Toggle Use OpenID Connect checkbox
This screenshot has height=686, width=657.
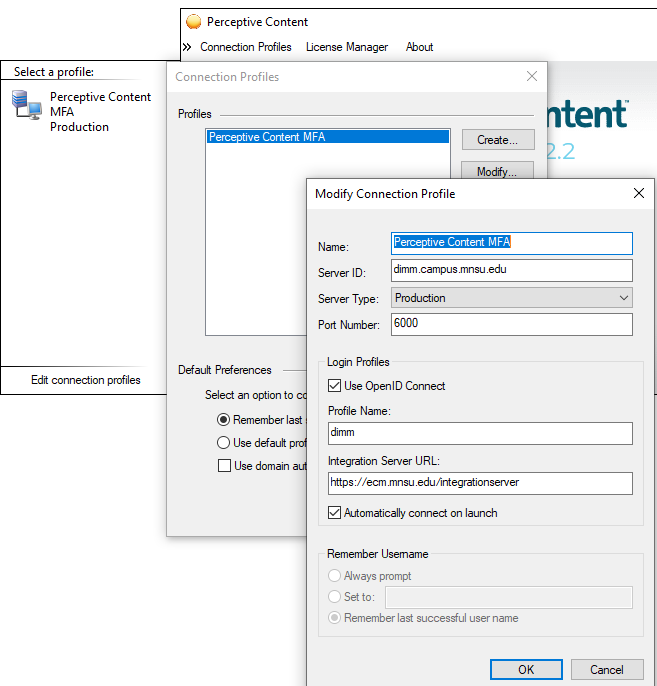tap(334, 385)
